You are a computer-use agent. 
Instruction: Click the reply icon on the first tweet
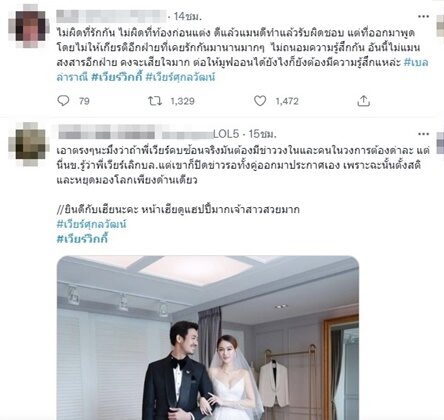pyautogui.click(x=63, y=101)
